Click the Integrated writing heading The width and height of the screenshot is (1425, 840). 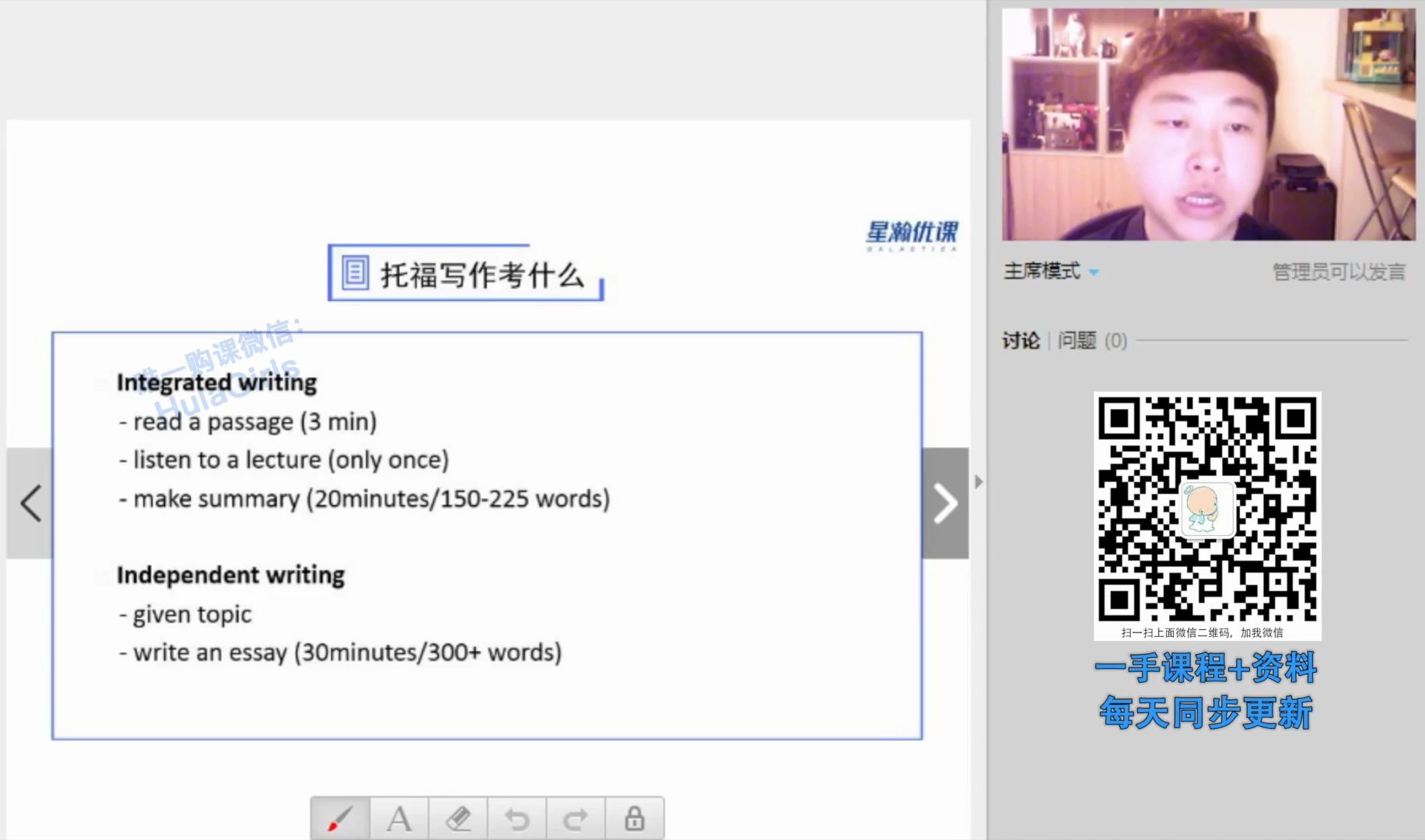click(217, 383)
